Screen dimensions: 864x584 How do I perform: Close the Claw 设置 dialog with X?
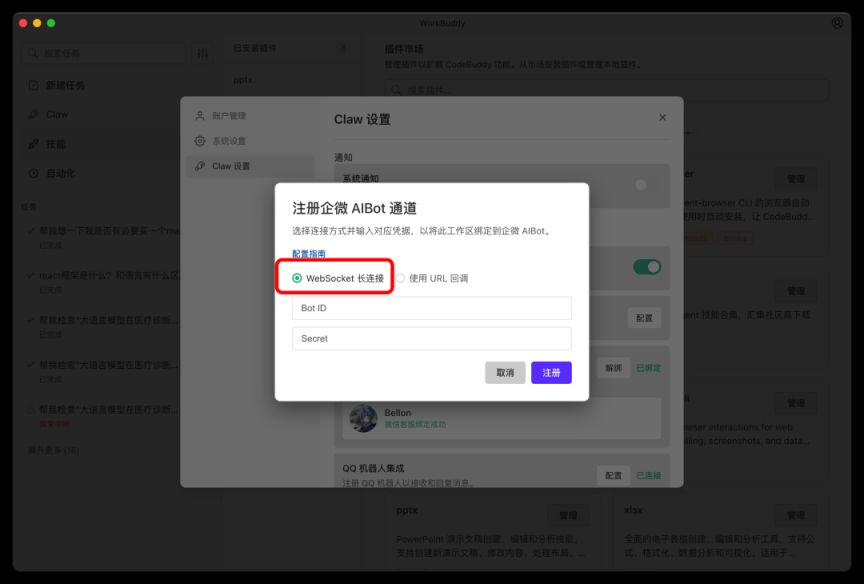662,118
